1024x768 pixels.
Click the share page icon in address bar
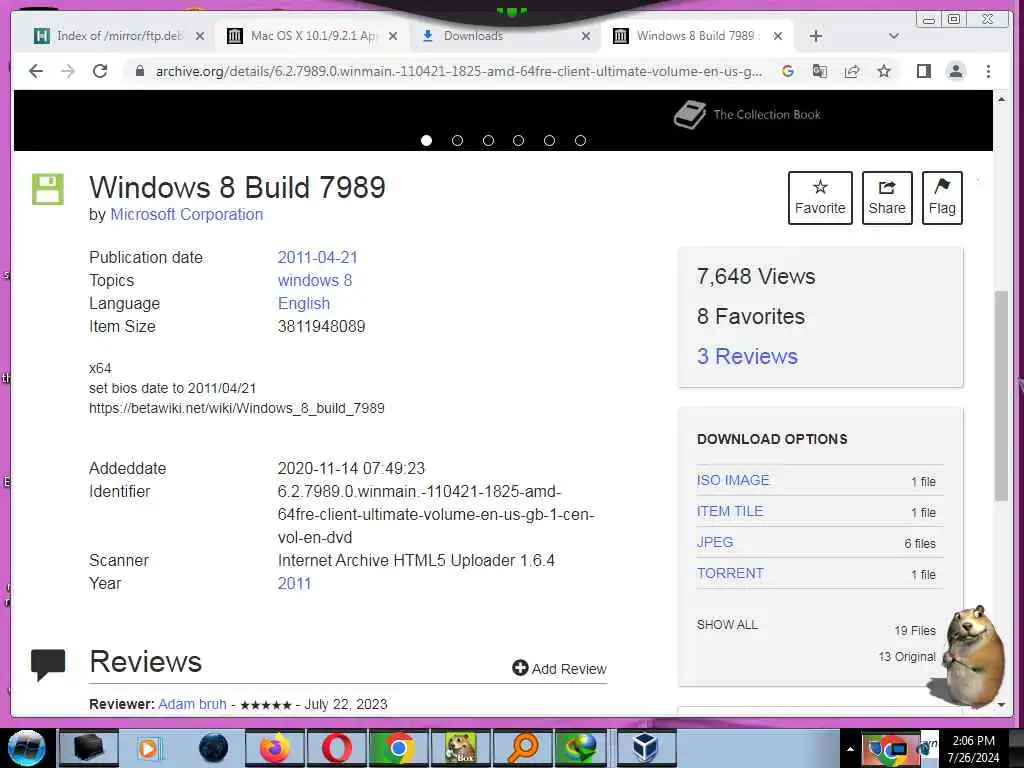852,71
